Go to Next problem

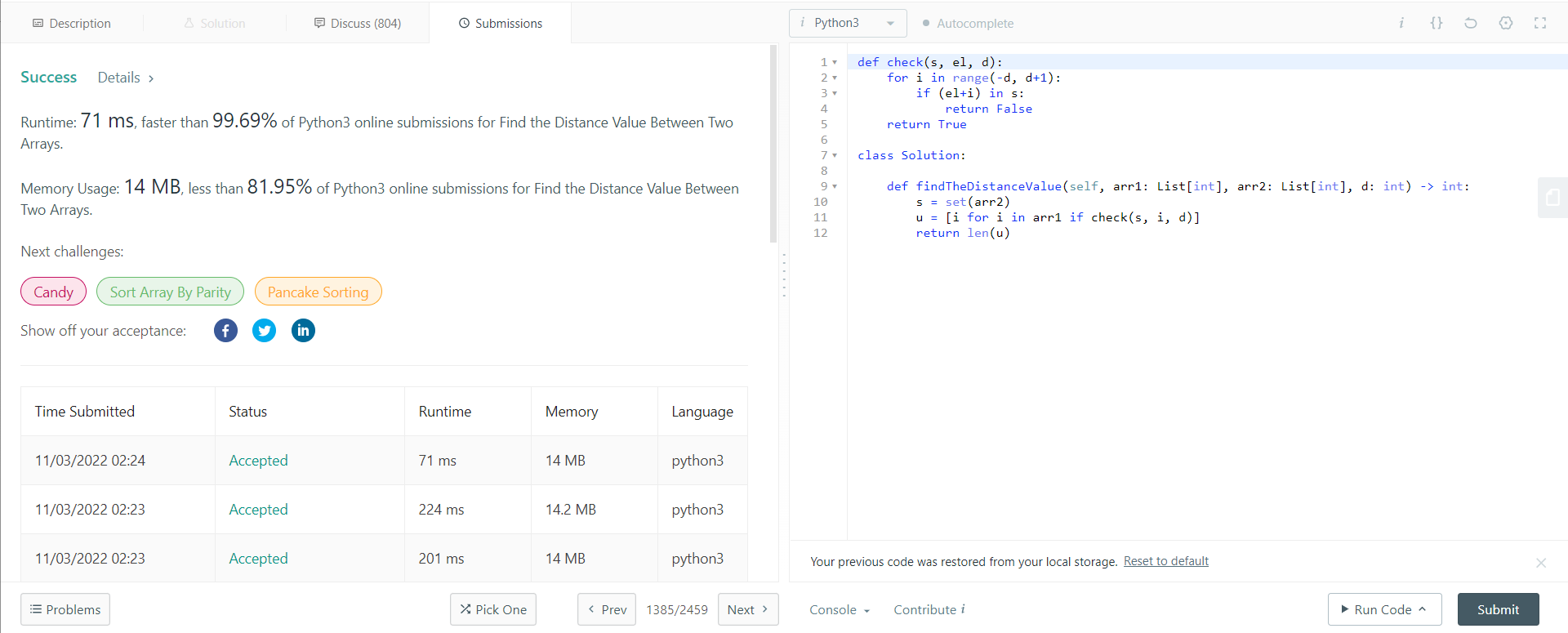[748, 609]
